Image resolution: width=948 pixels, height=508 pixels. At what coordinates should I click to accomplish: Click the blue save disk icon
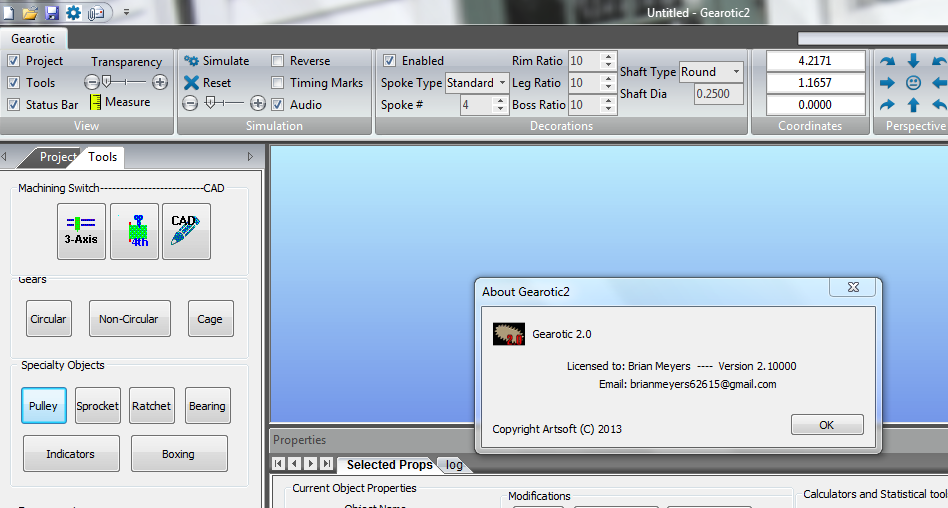pyautogui.click(x=52, y=13)
